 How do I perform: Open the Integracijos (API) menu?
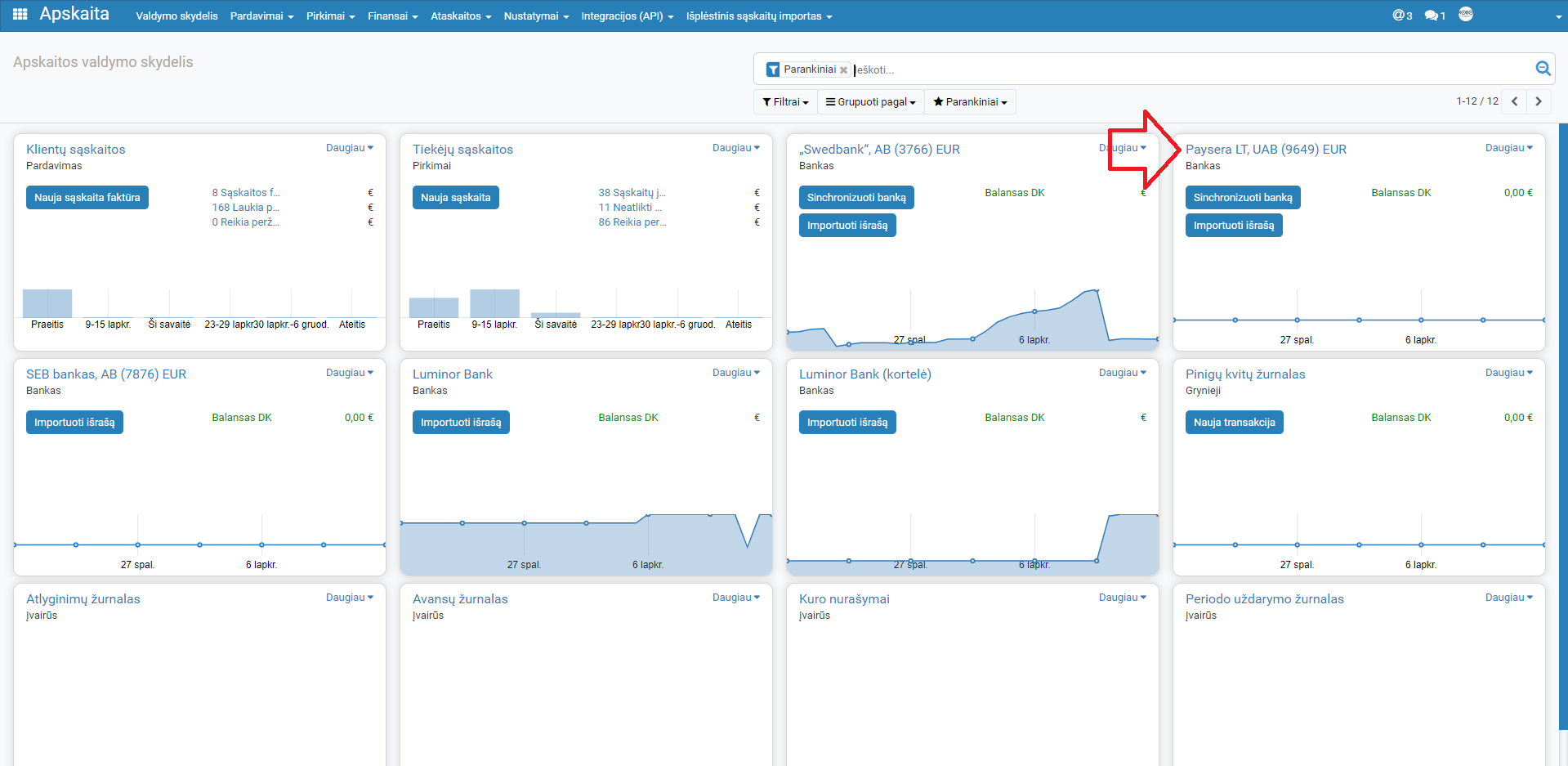point(627,16)
